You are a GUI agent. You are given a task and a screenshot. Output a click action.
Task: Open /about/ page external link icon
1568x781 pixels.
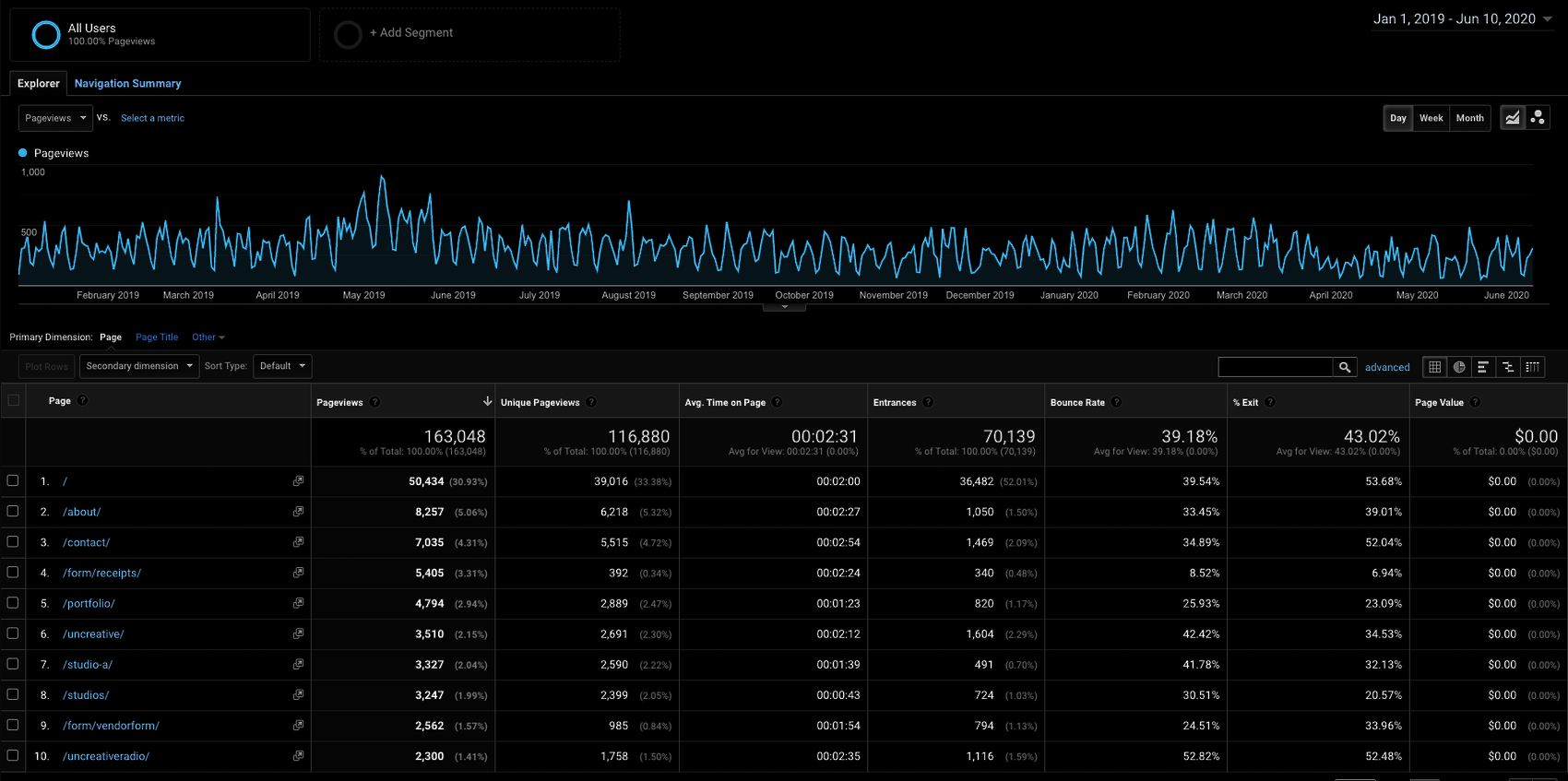(x=298, y=512)
